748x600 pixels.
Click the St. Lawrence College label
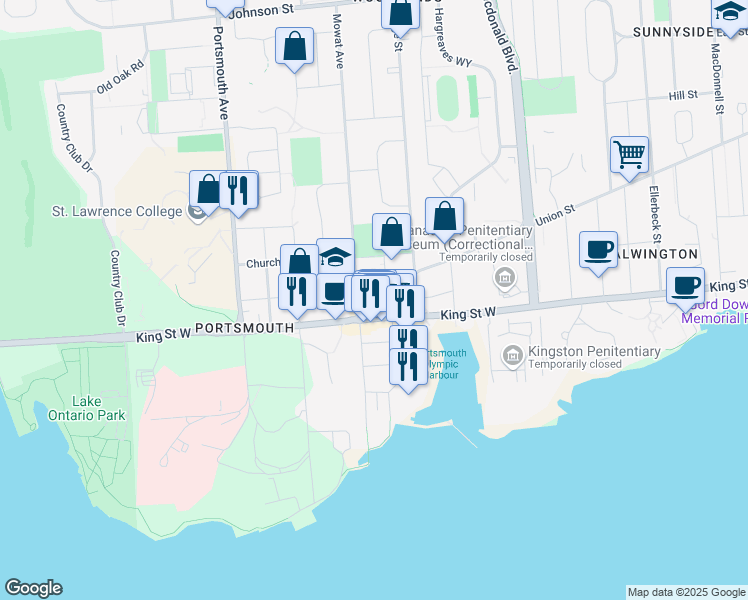pyautogui.click(x=117, y=211)
